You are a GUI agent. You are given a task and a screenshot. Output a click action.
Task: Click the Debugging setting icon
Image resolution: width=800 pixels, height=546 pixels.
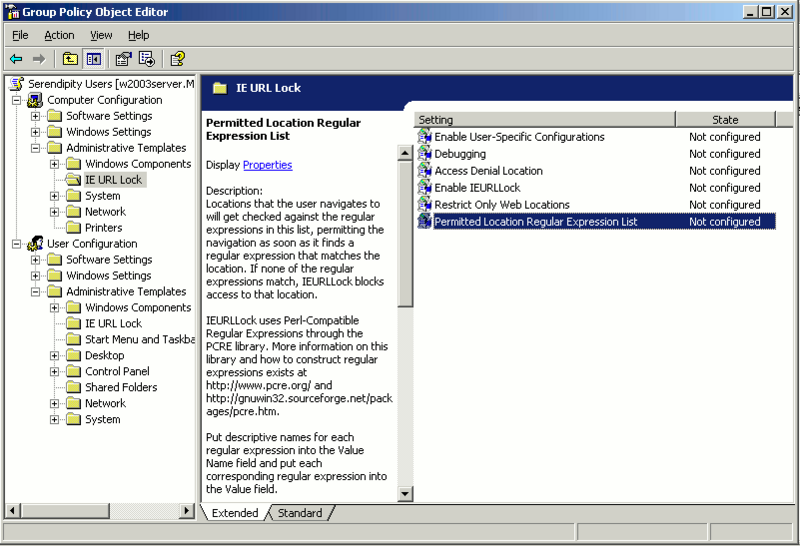[x=424, y=153]
